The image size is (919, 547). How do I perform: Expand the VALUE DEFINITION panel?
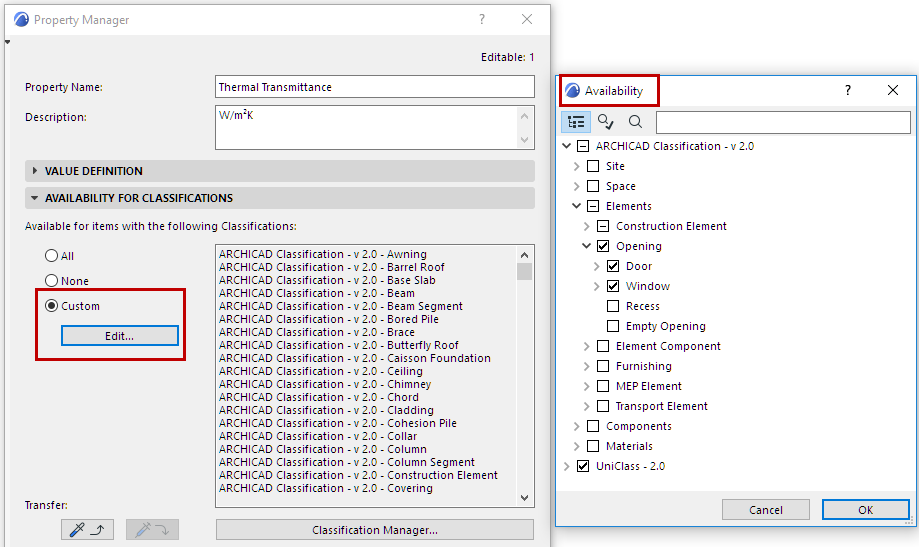[x=35, y=171]
